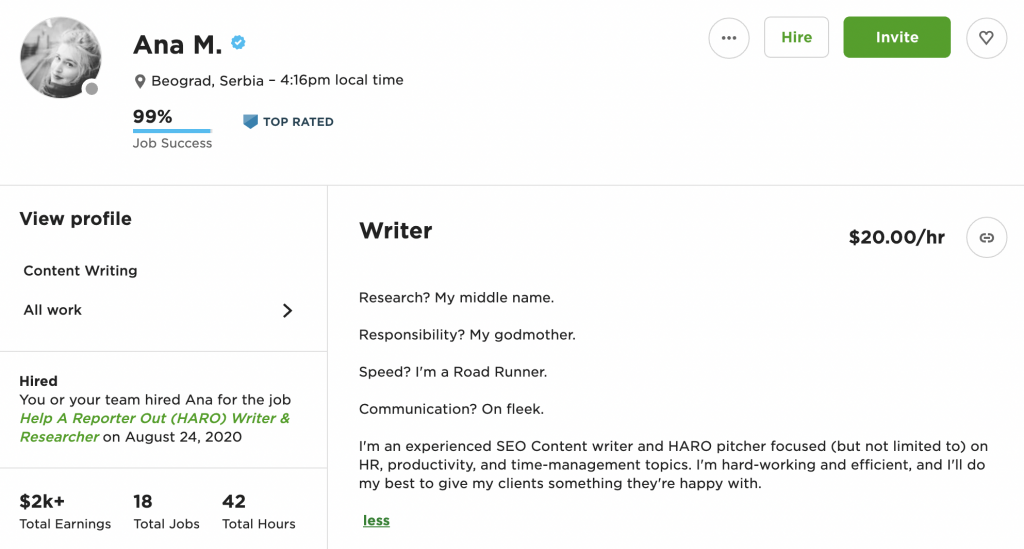This screenshot has height=549, width=1024.
Task: Click the $2k+ Total Earnings stat
Action: pos(65,512)
